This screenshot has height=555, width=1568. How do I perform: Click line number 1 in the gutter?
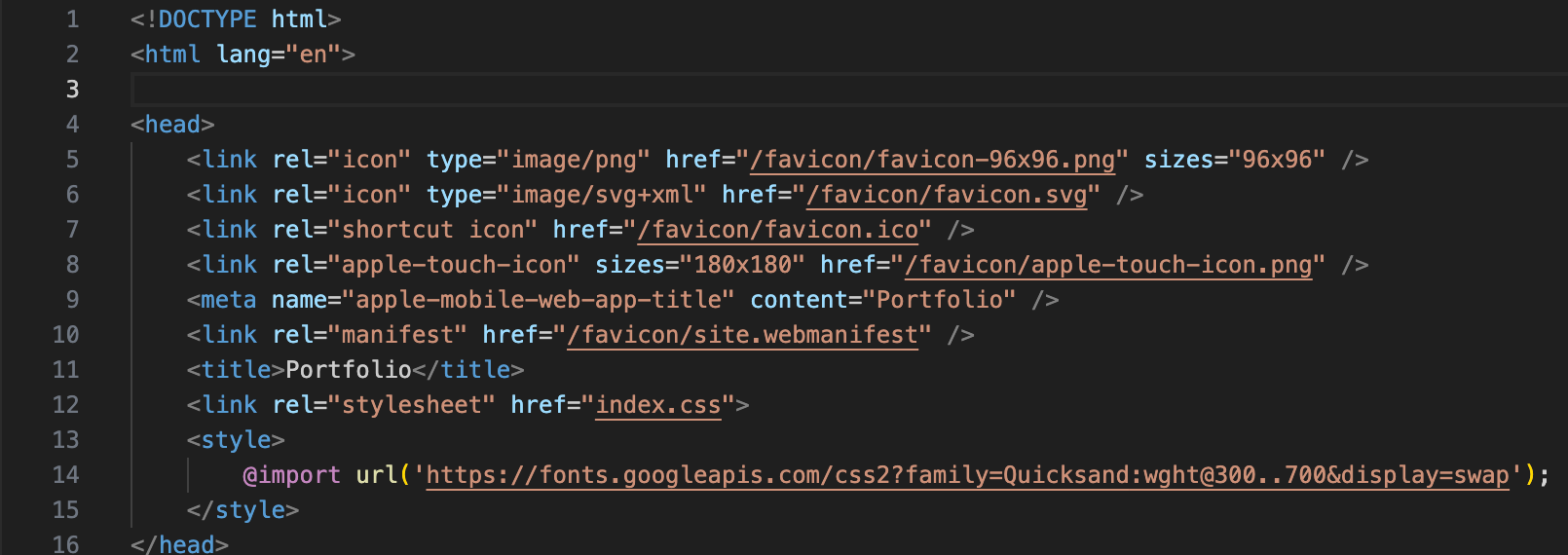(x=72, y=19)
